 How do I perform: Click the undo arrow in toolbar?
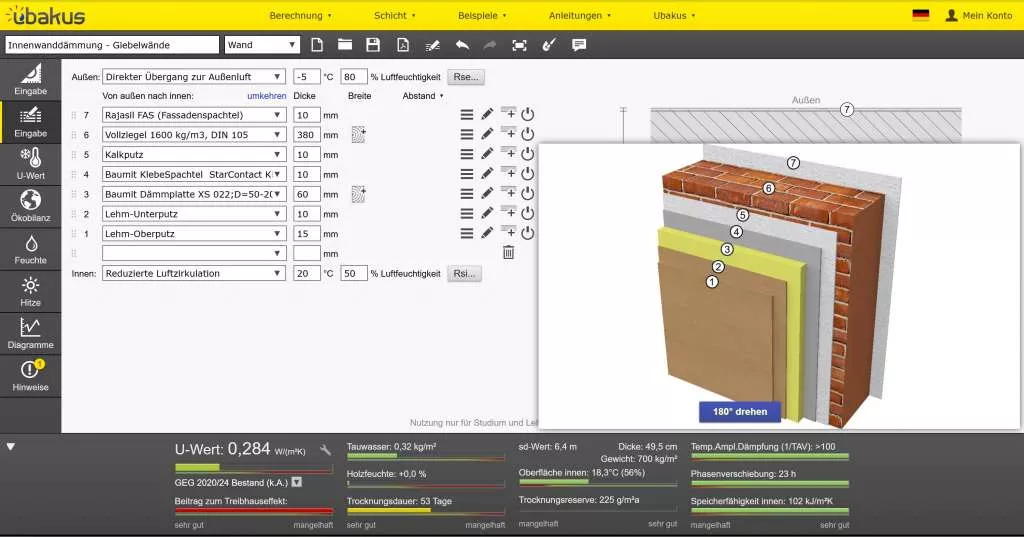[x=461, y=45]
